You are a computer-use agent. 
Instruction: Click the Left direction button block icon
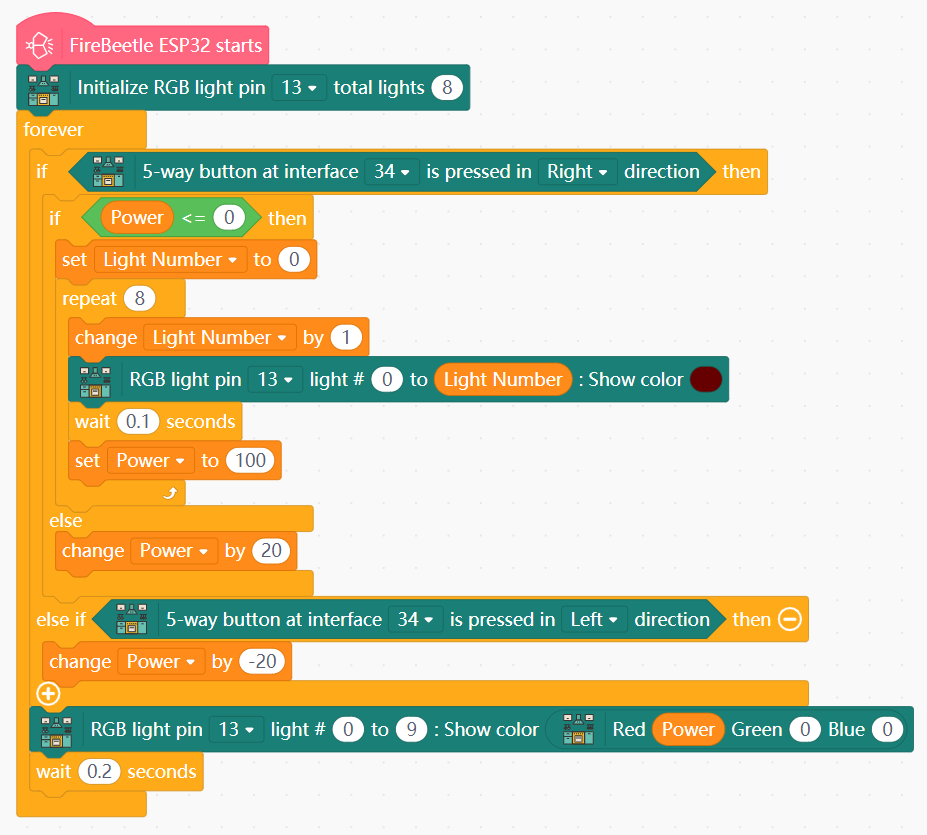point(131,620)
